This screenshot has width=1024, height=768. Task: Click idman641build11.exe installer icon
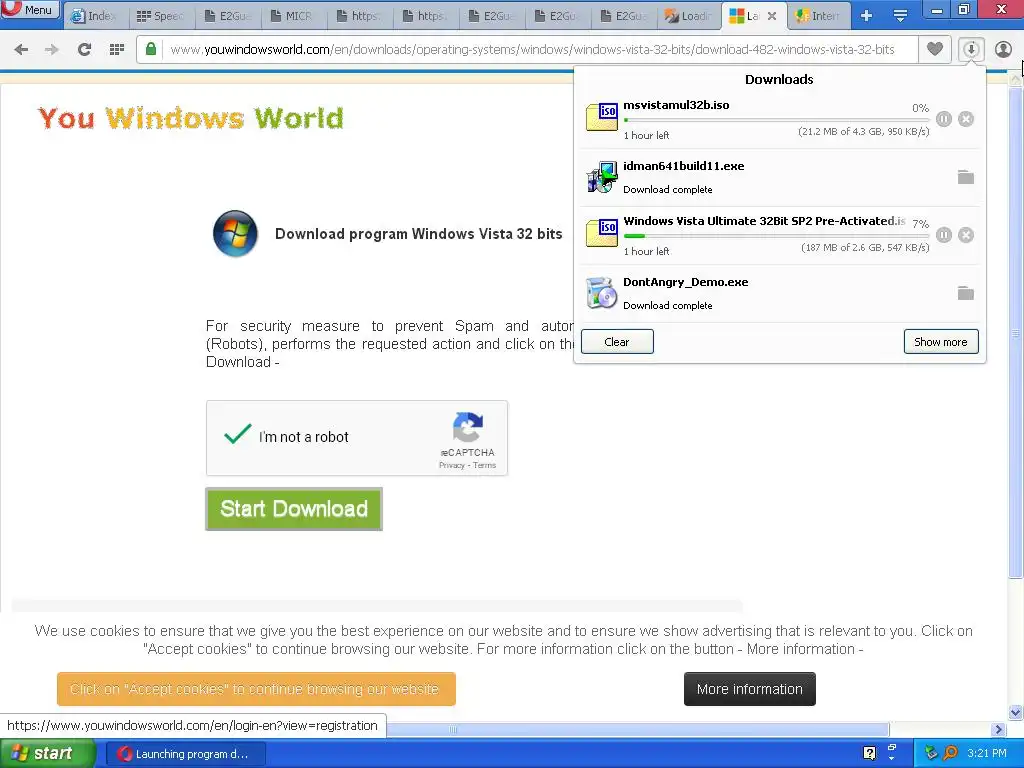601,177
